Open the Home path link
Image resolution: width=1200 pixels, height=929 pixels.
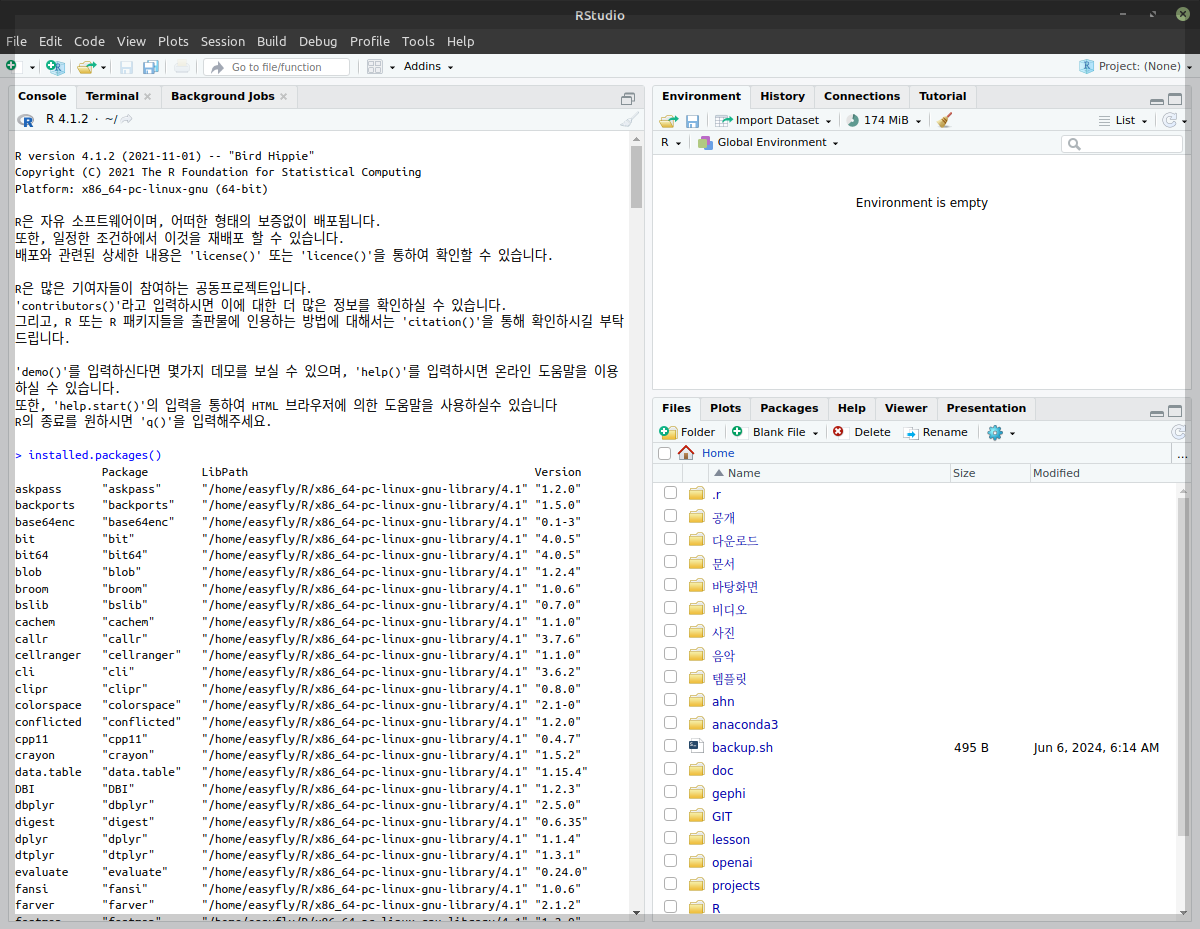(x=718, y=453)
